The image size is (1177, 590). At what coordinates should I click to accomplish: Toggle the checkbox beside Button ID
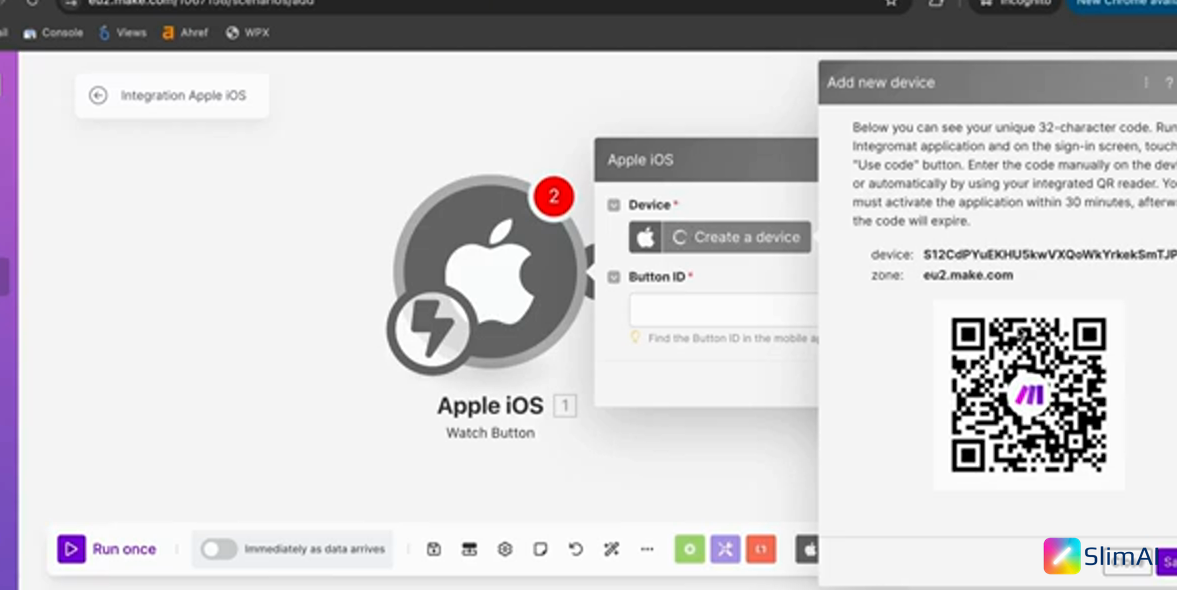[614, 277]
